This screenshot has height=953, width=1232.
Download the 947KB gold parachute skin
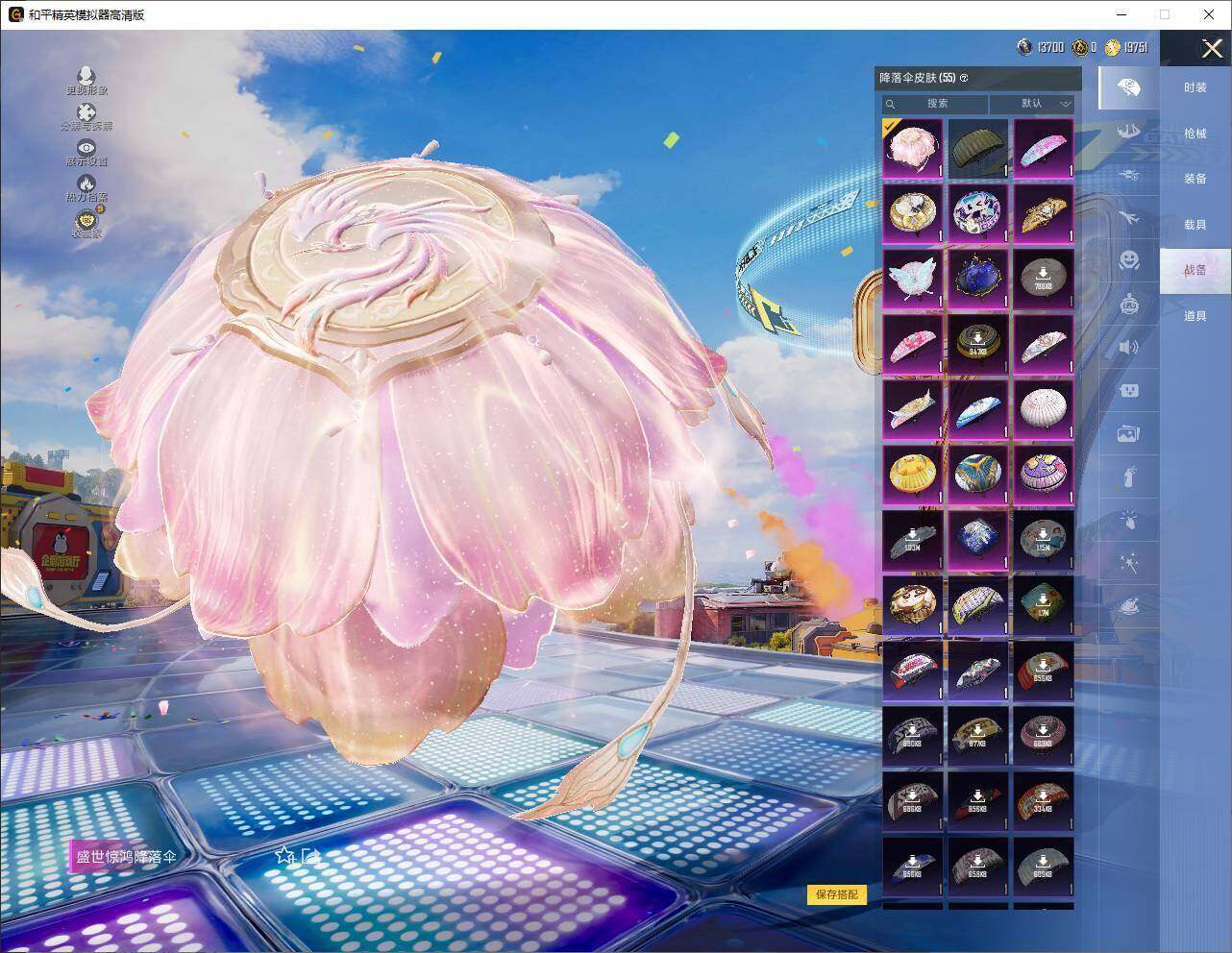tap(977, 344)
